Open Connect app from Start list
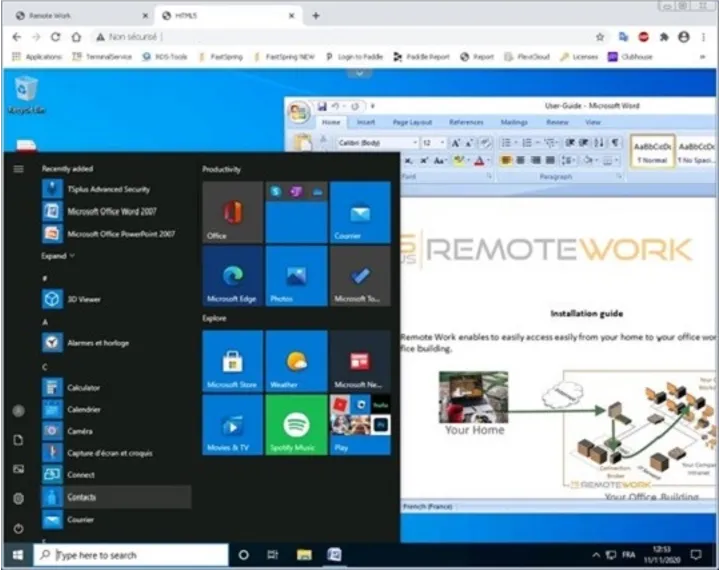Screen dimensions: 720x570 116,475
